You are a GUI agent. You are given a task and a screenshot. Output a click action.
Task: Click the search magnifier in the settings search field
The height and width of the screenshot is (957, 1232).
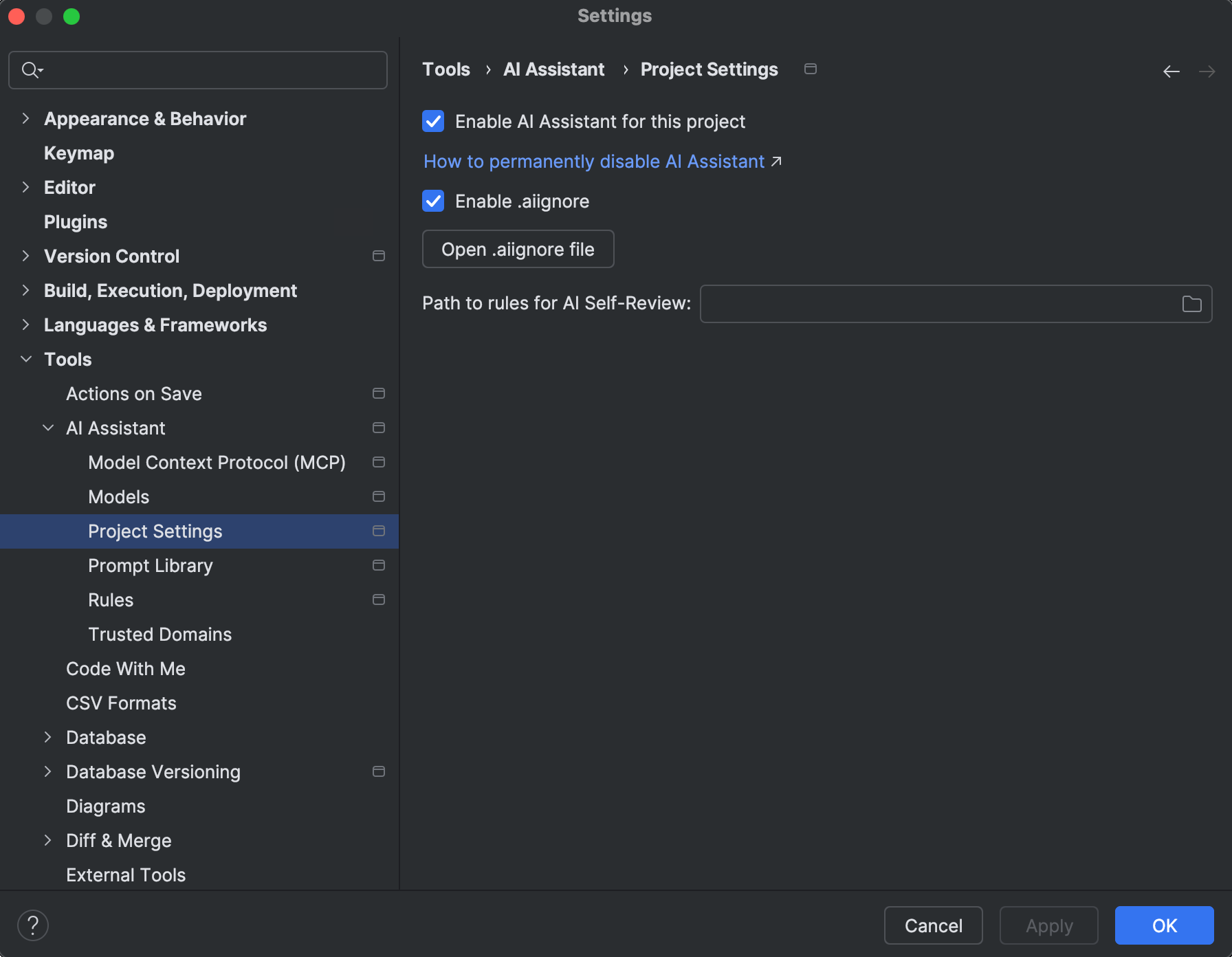(30, 69)
